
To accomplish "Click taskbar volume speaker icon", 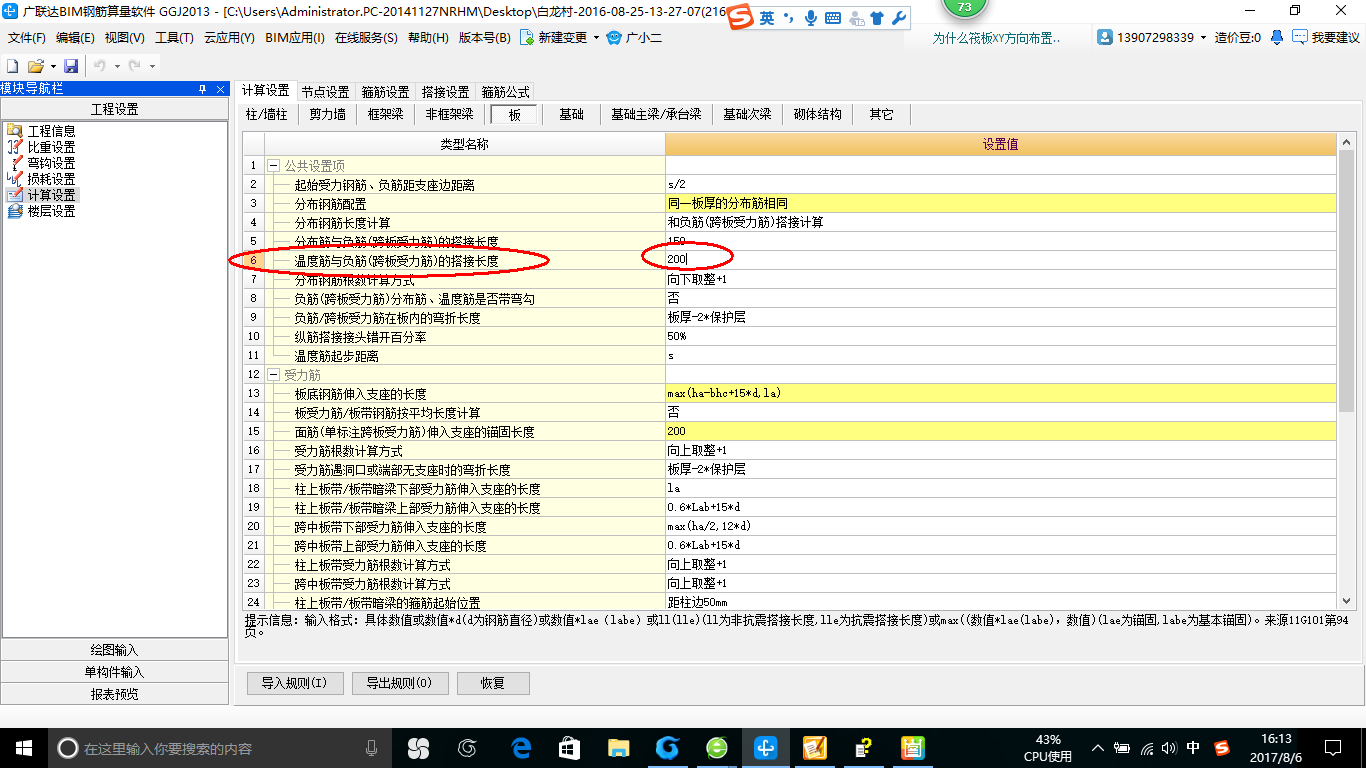I will tap(1170, 747).
